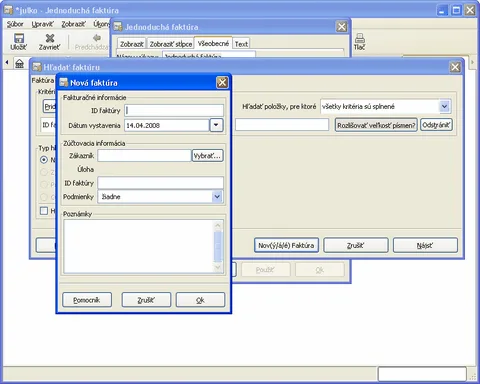This screenshot has height=384, width=480.
Task: Select the Všeobecné tab
Action: click(x=213, y=43)
